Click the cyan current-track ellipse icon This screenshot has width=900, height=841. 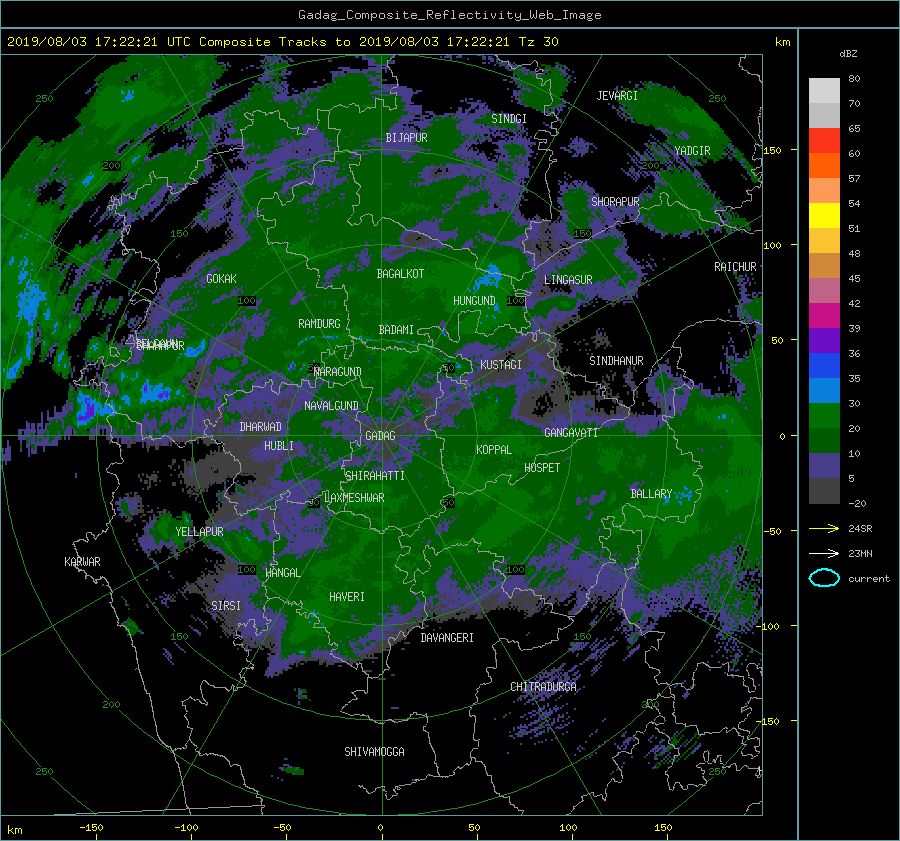point(824,578)
